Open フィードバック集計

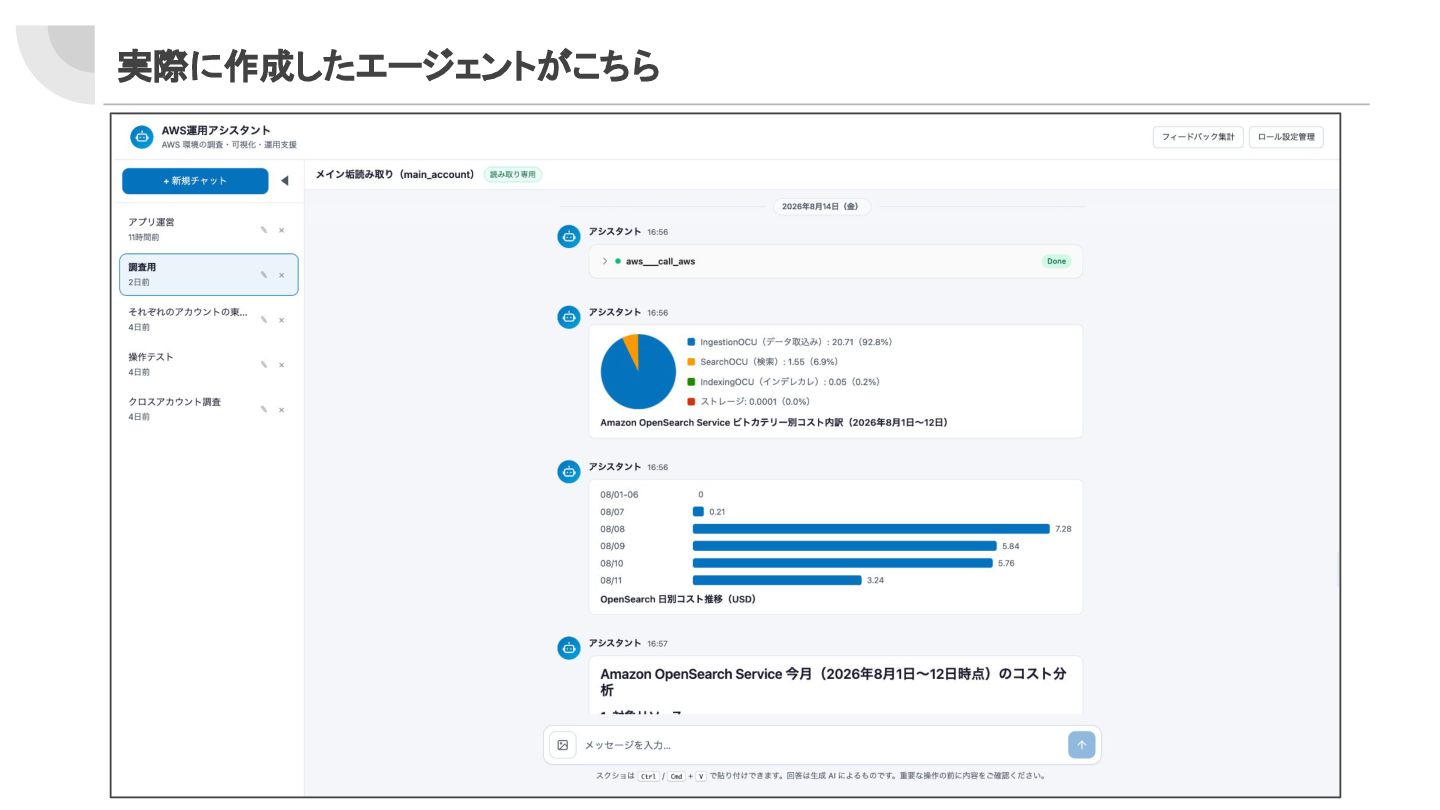tap(1198, 137)
